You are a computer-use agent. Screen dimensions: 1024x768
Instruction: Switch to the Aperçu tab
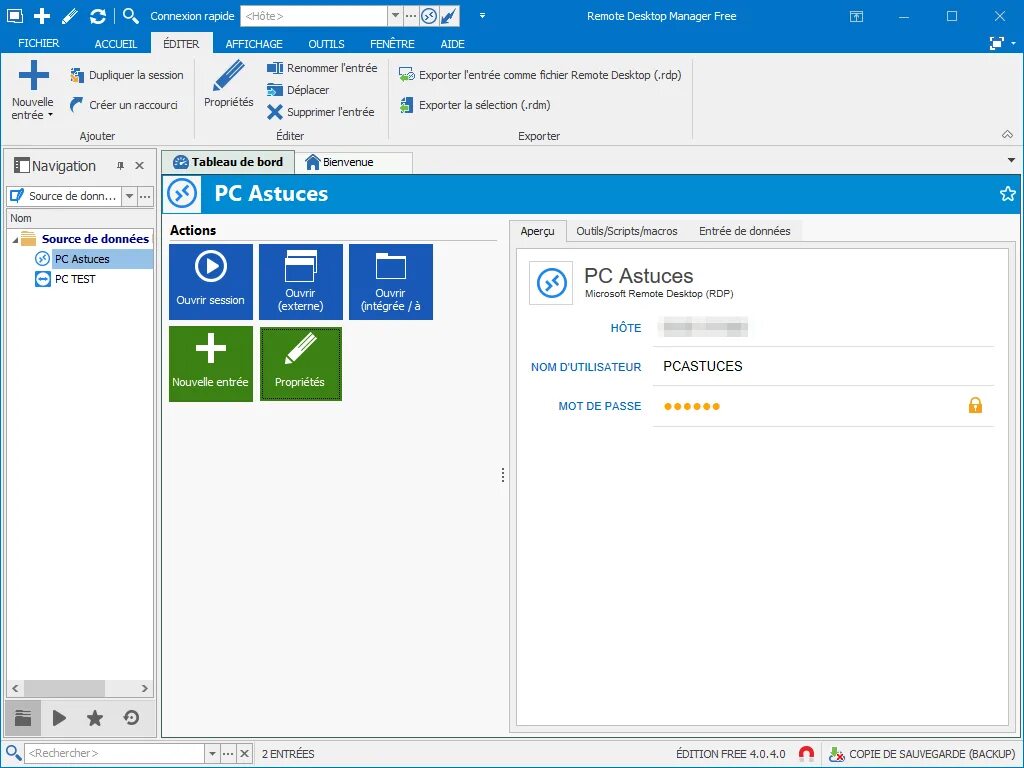tap(537, 231)
